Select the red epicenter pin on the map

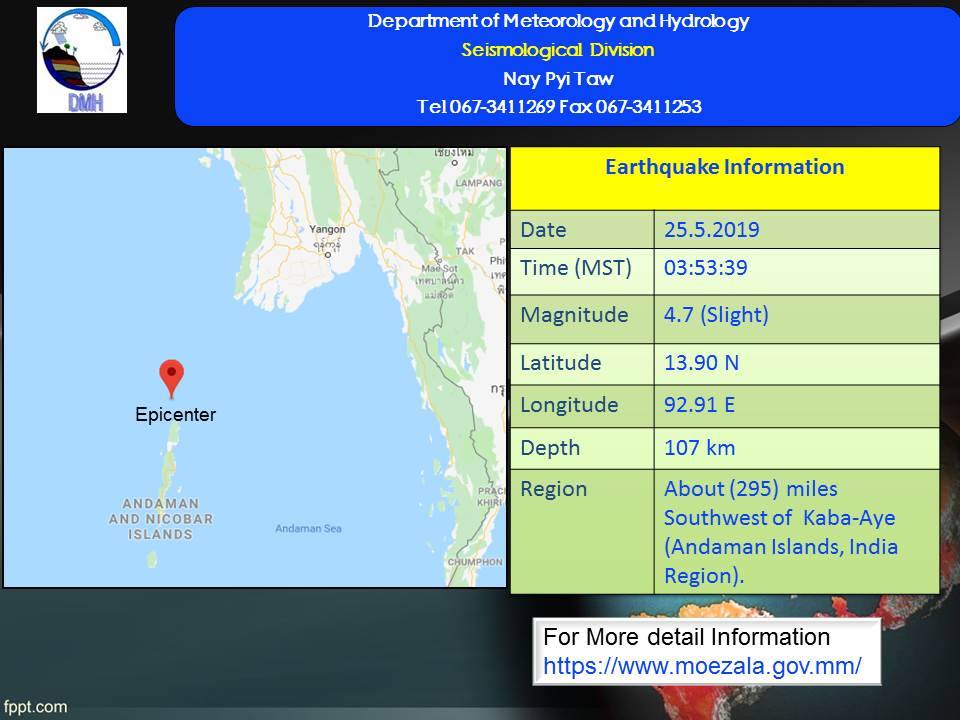tap(172, 379)
